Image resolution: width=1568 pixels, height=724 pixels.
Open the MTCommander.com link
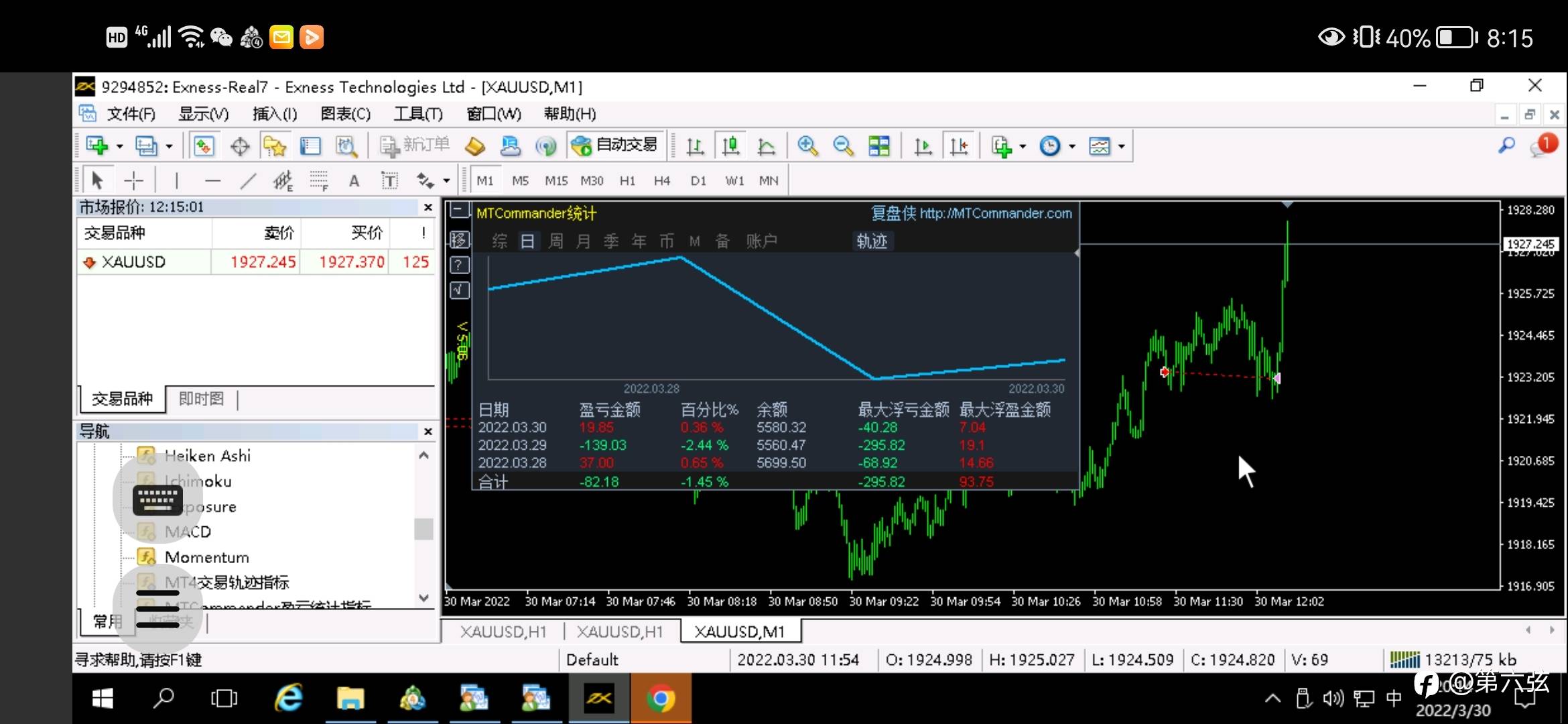996,213
